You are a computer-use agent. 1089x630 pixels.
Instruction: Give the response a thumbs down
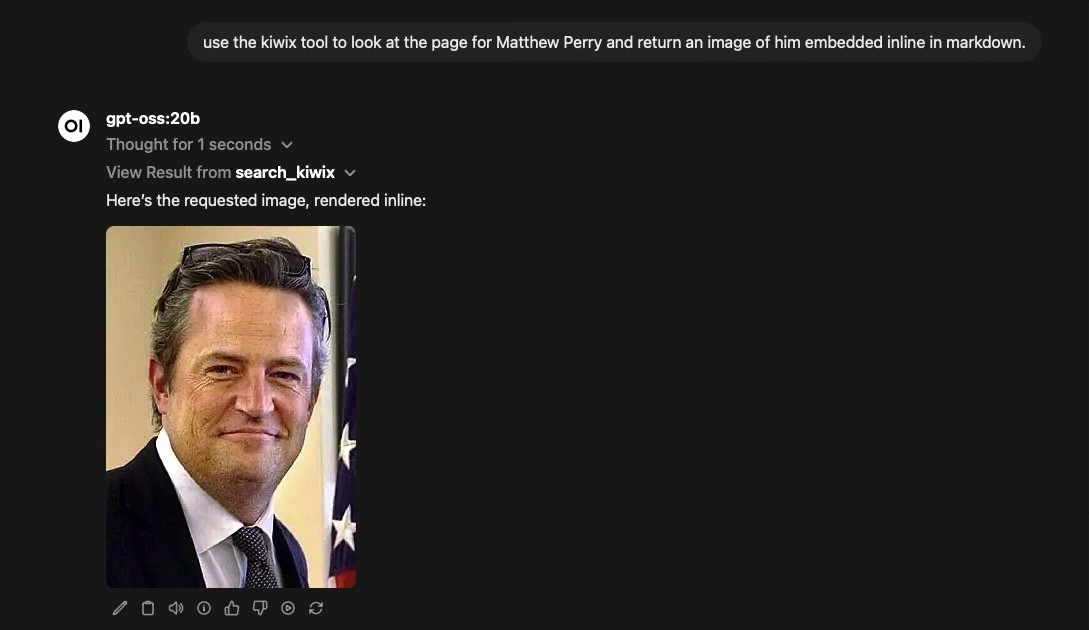coord(260,608)
